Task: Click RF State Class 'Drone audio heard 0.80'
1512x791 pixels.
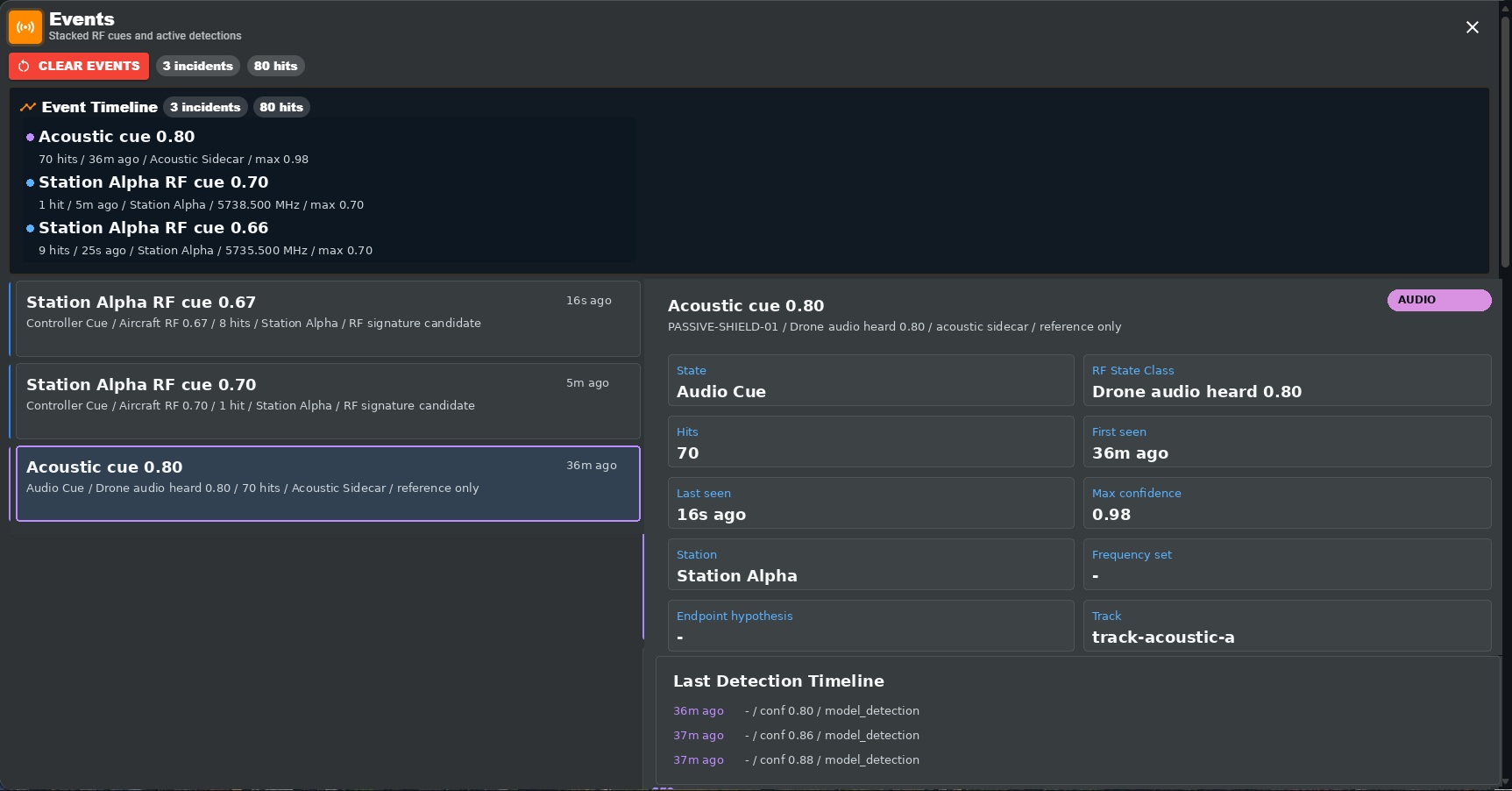Action: (1288, 380)
